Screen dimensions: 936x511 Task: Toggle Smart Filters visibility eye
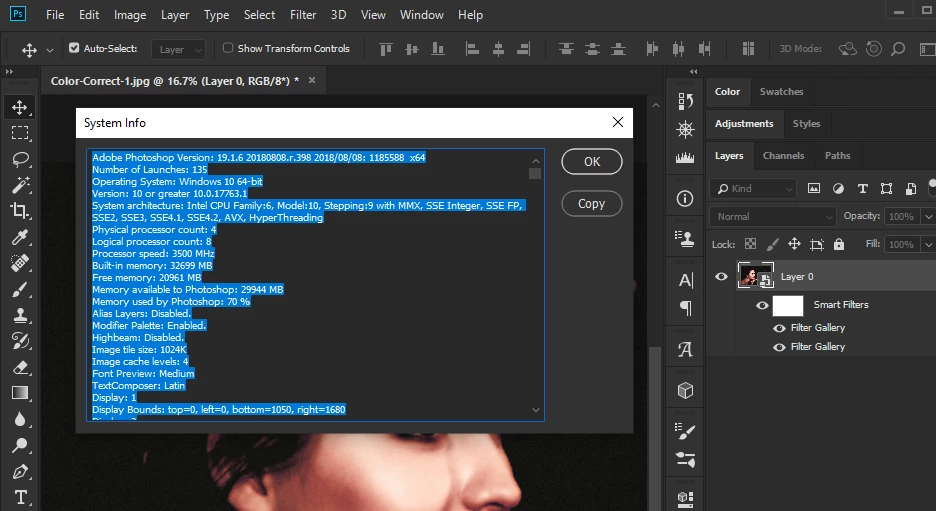pyautogui.click(x=762, y=305)
